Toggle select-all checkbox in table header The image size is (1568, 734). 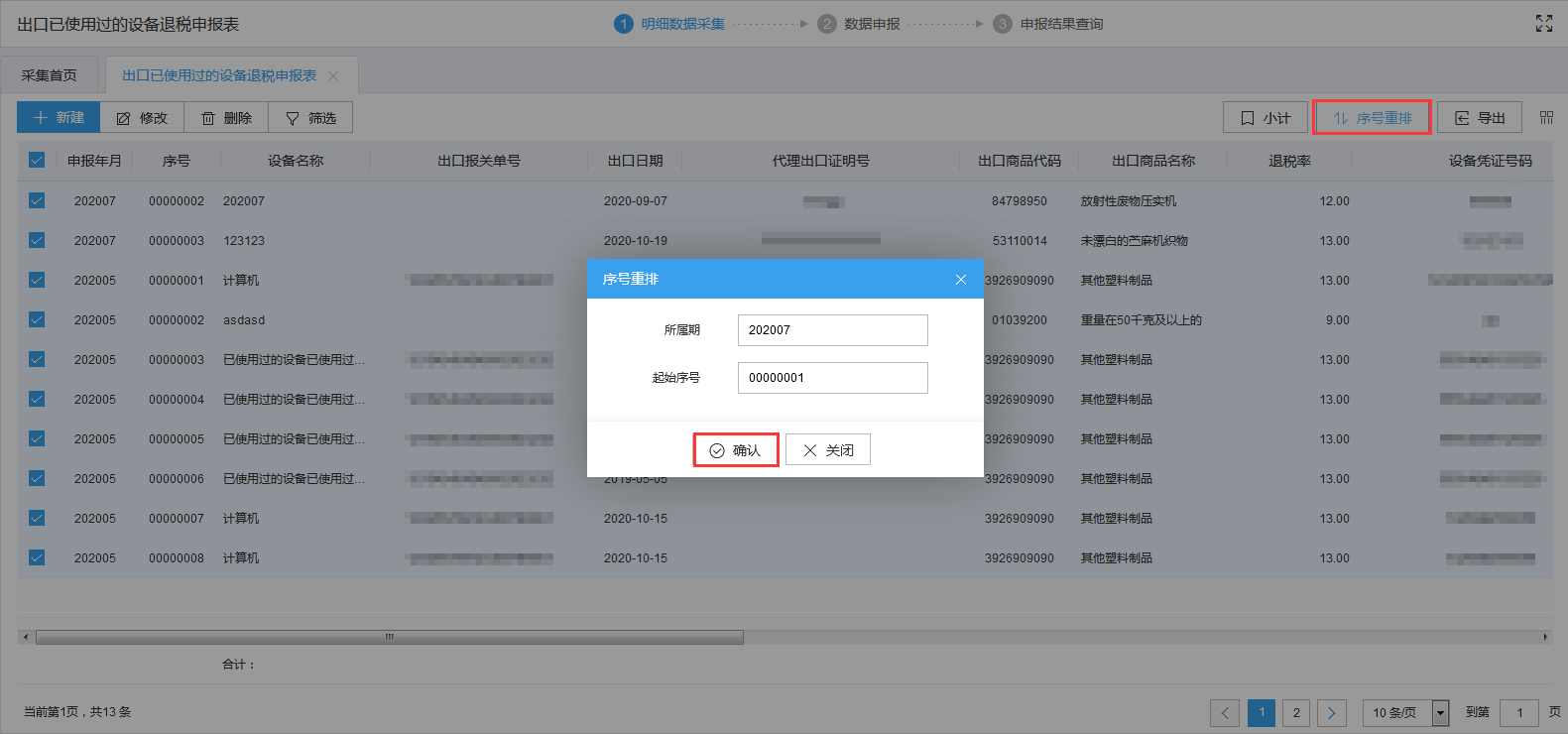tap(37, 160)
